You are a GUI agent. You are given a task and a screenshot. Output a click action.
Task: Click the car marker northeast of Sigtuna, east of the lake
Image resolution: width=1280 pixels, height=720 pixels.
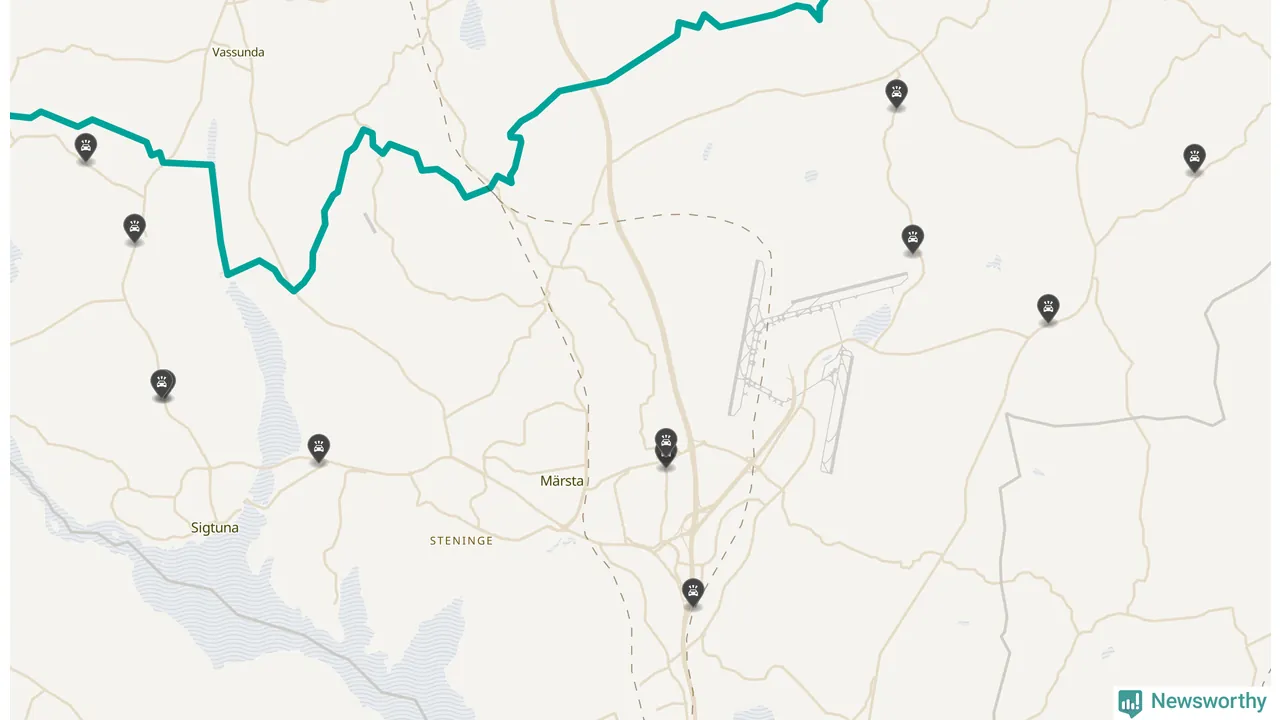[x=319, y=448]
